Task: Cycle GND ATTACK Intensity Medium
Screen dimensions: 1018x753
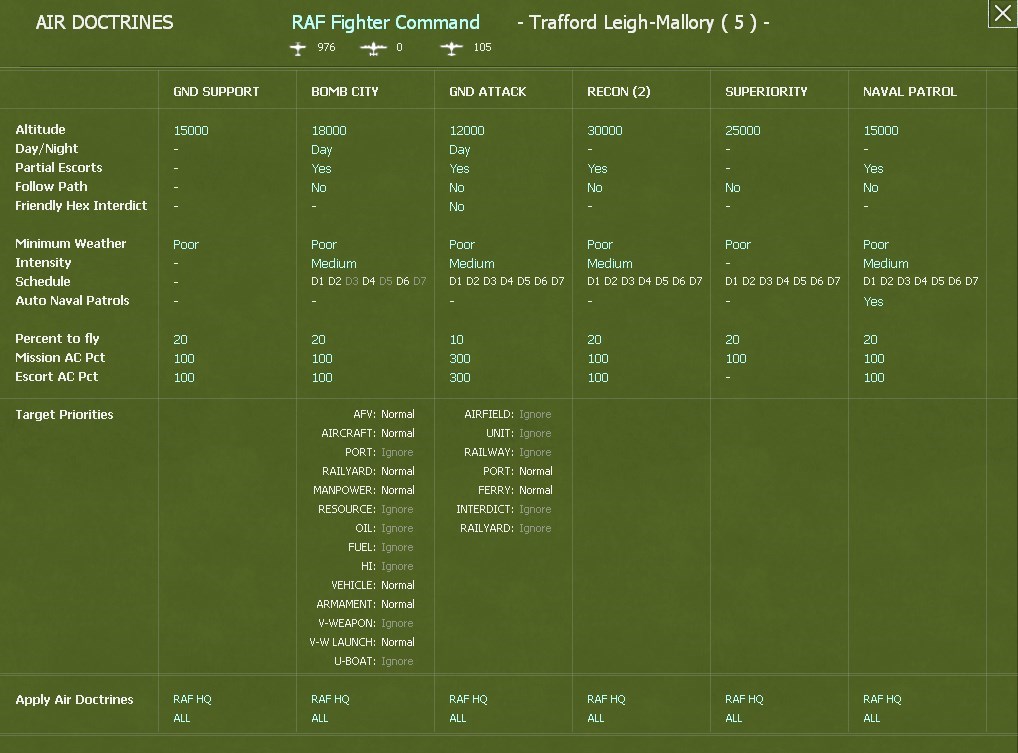Action: click(x=471, y=264)
